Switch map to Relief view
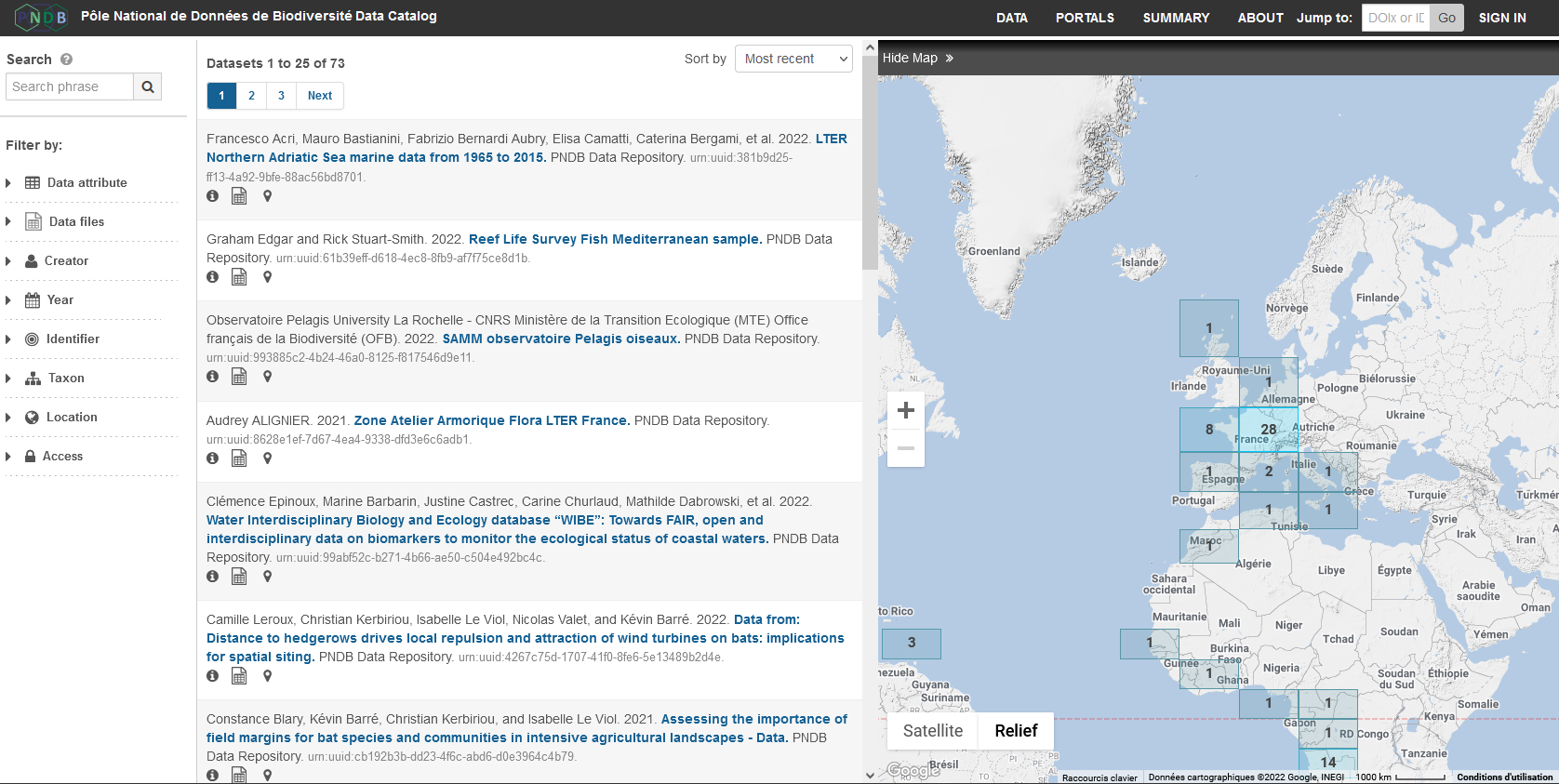Screen dimensions: 1559x784 (x=1016, y=731)
